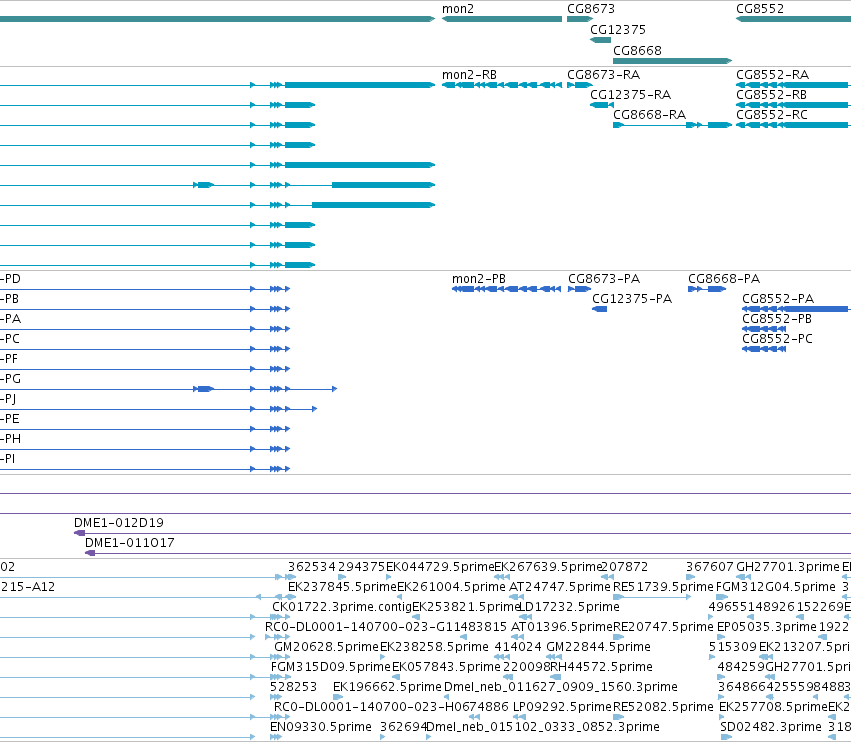The width and height of the screenshot is (851, 742).
Task: Click the FGM315D09.5prime EST label
Action: click(x=331, y=667)
